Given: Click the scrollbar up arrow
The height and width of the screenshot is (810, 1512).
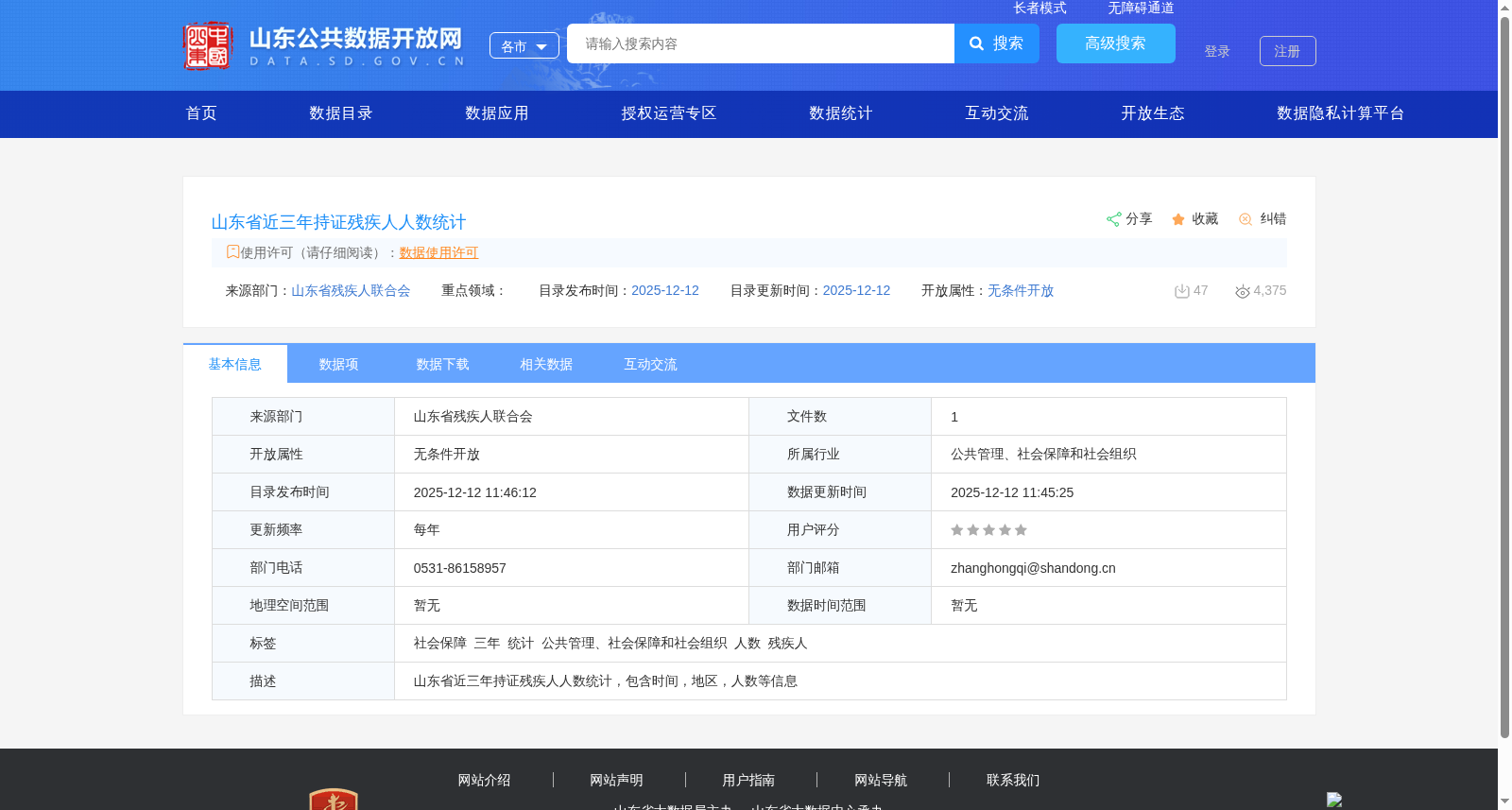Looking at the screenshot, I should coord(1504,7).
